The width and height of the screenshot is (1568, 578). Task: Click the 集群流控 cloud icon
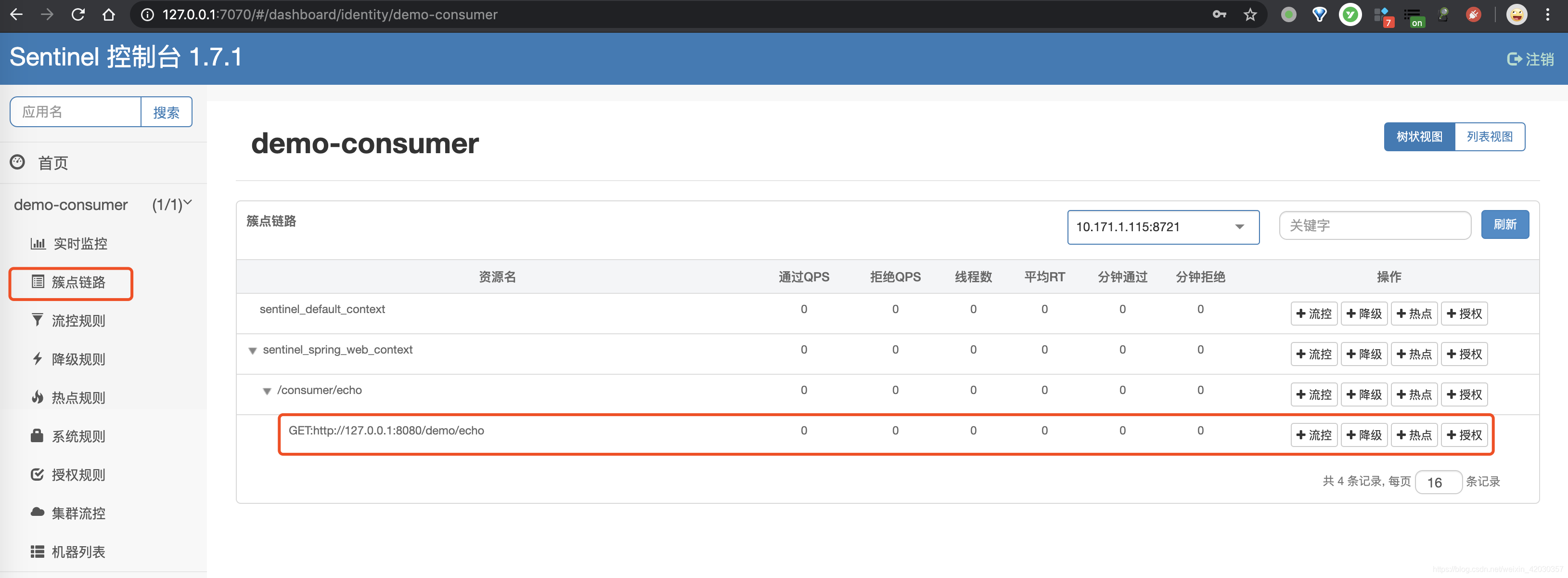coord(38,512)
